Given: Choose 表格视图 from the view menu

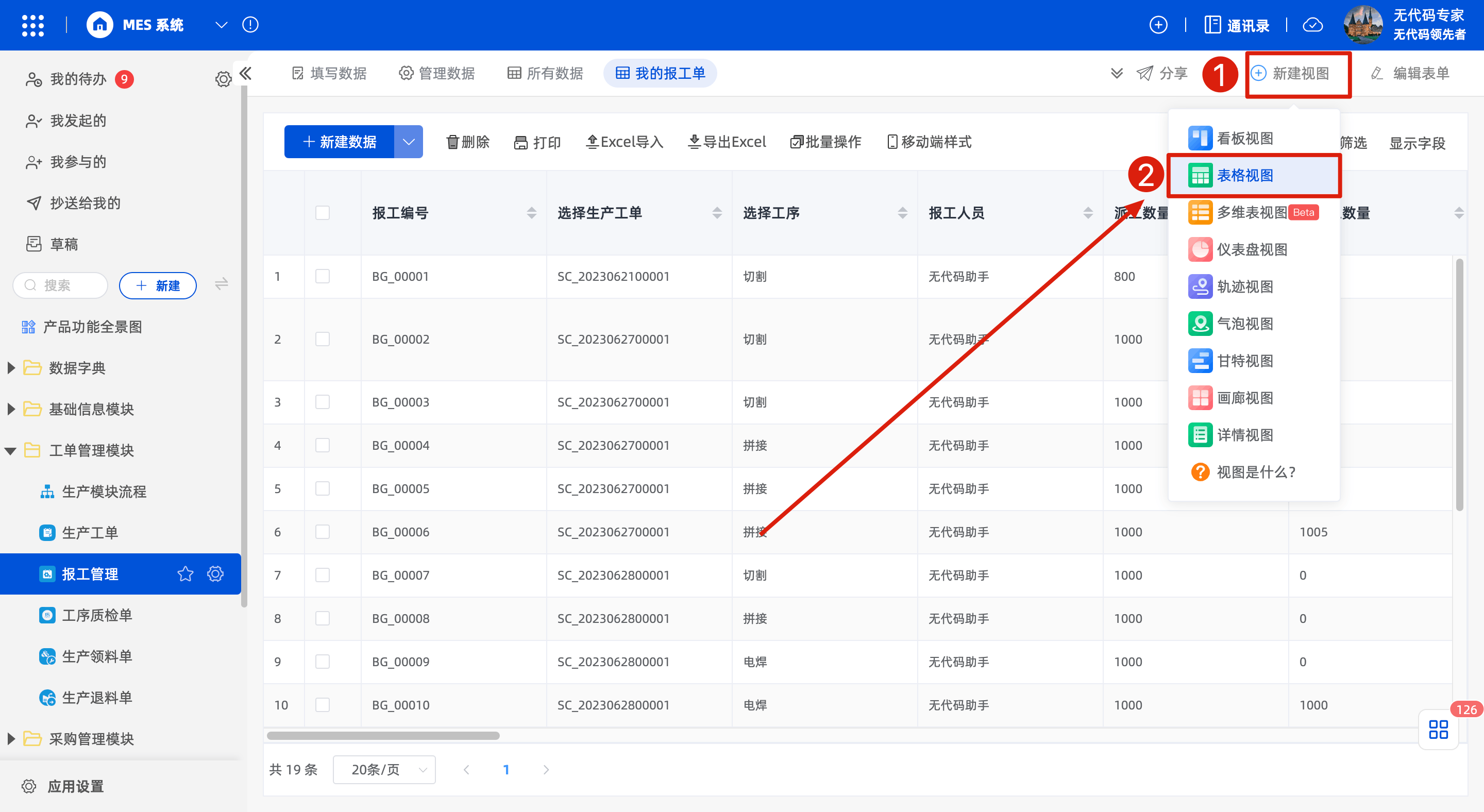Looking at the screenshot, I should [x=1244, y=175].
